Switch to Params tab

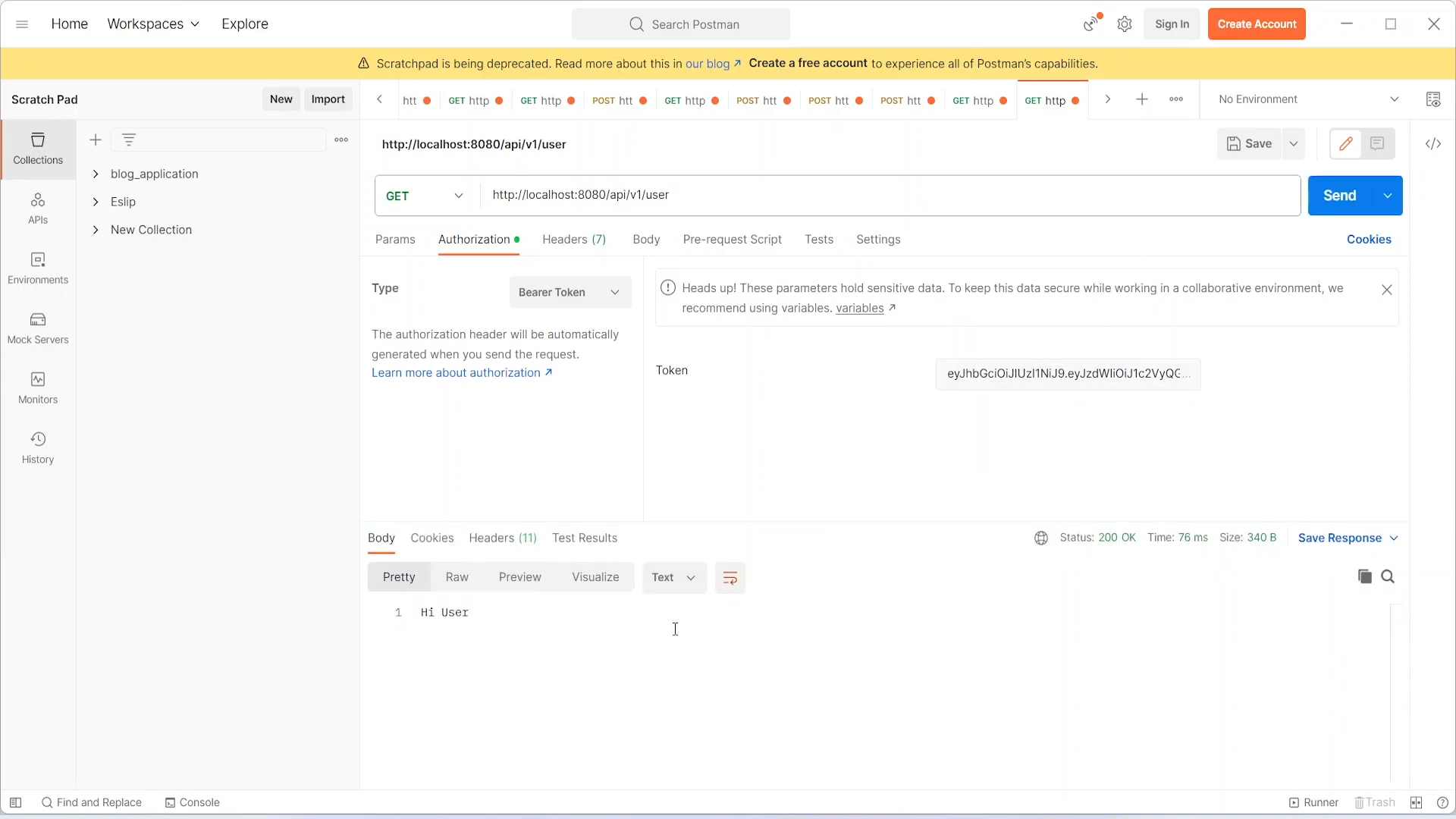(395, 239)
